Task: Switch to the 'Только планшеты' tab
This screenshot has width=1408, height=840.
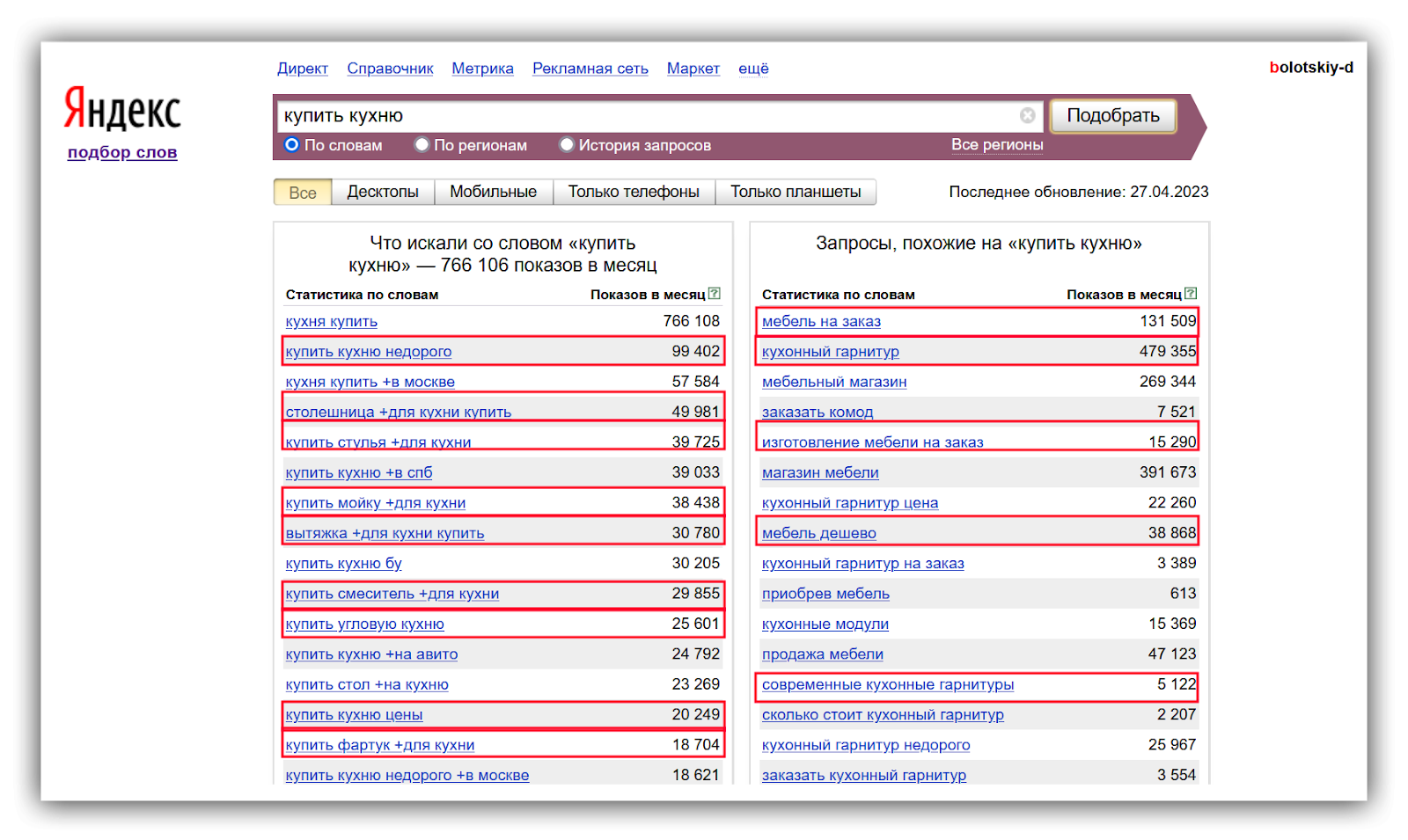Action: coord(796,192)
